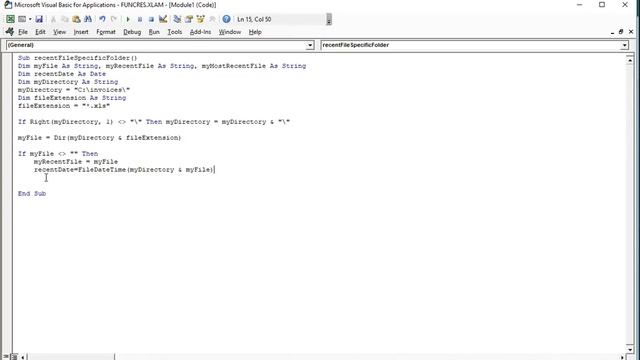Click the recentDate=FileDateTime line
This screenshot has width=640, height=360.
click(x=124, y=169)
